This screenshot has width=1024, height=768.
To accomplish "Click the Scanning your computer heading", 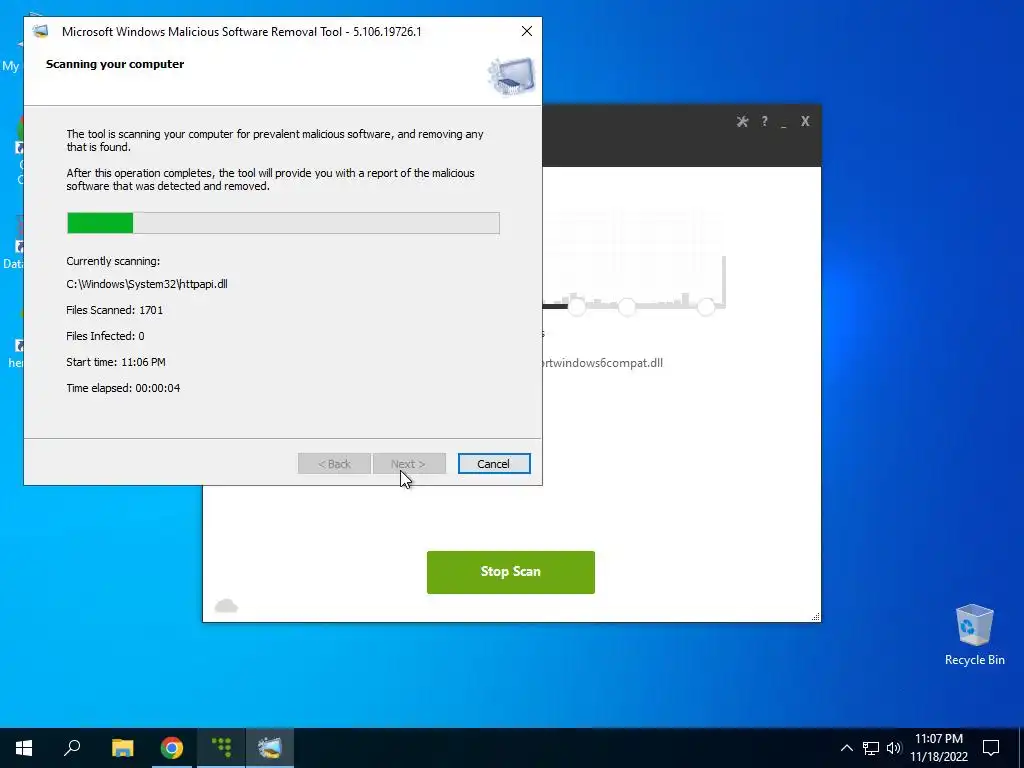I will 115,64.
